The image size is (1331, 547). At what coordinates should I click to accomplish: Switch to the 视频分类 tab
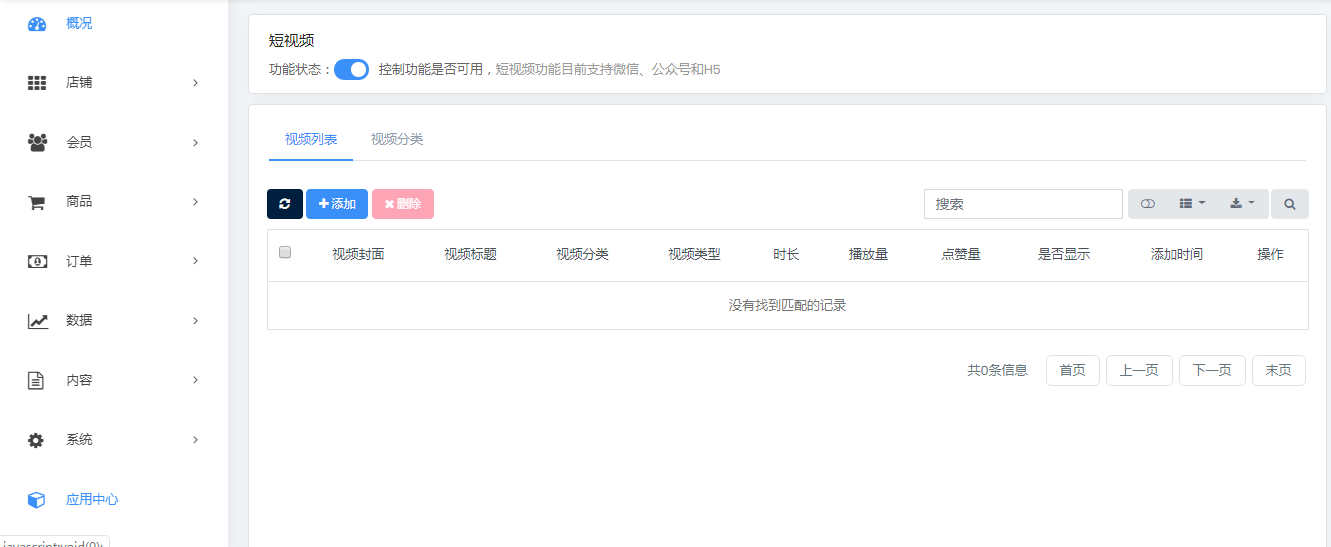[397, 139]
